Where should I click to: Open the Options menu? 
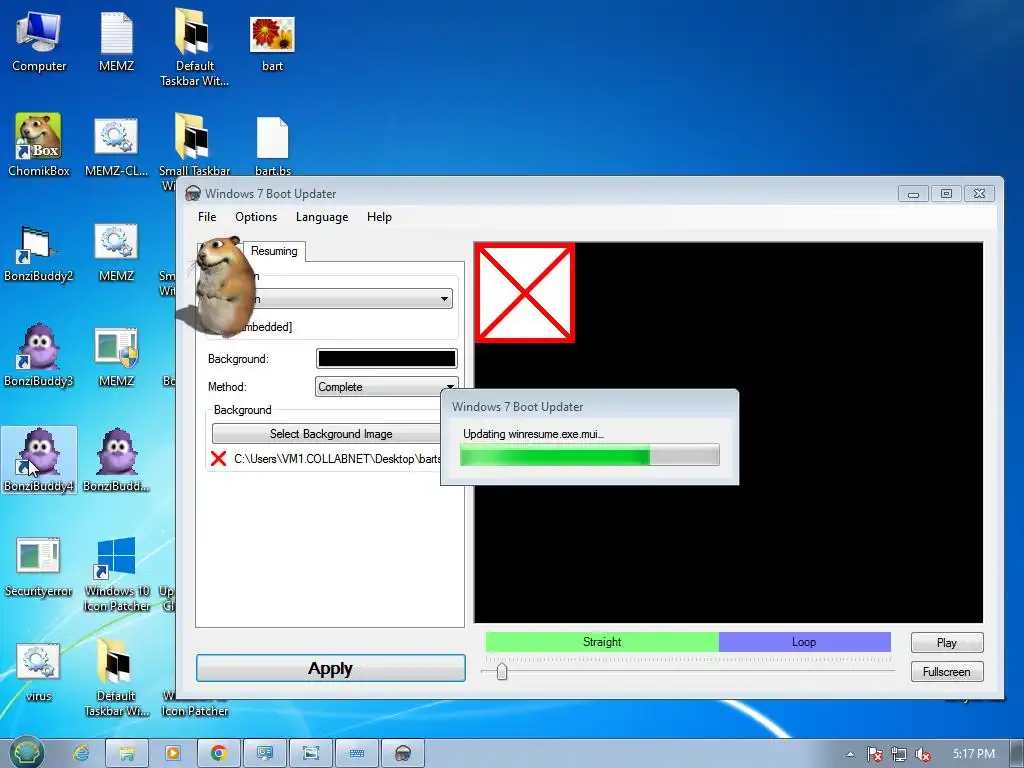tap(256, 217)
